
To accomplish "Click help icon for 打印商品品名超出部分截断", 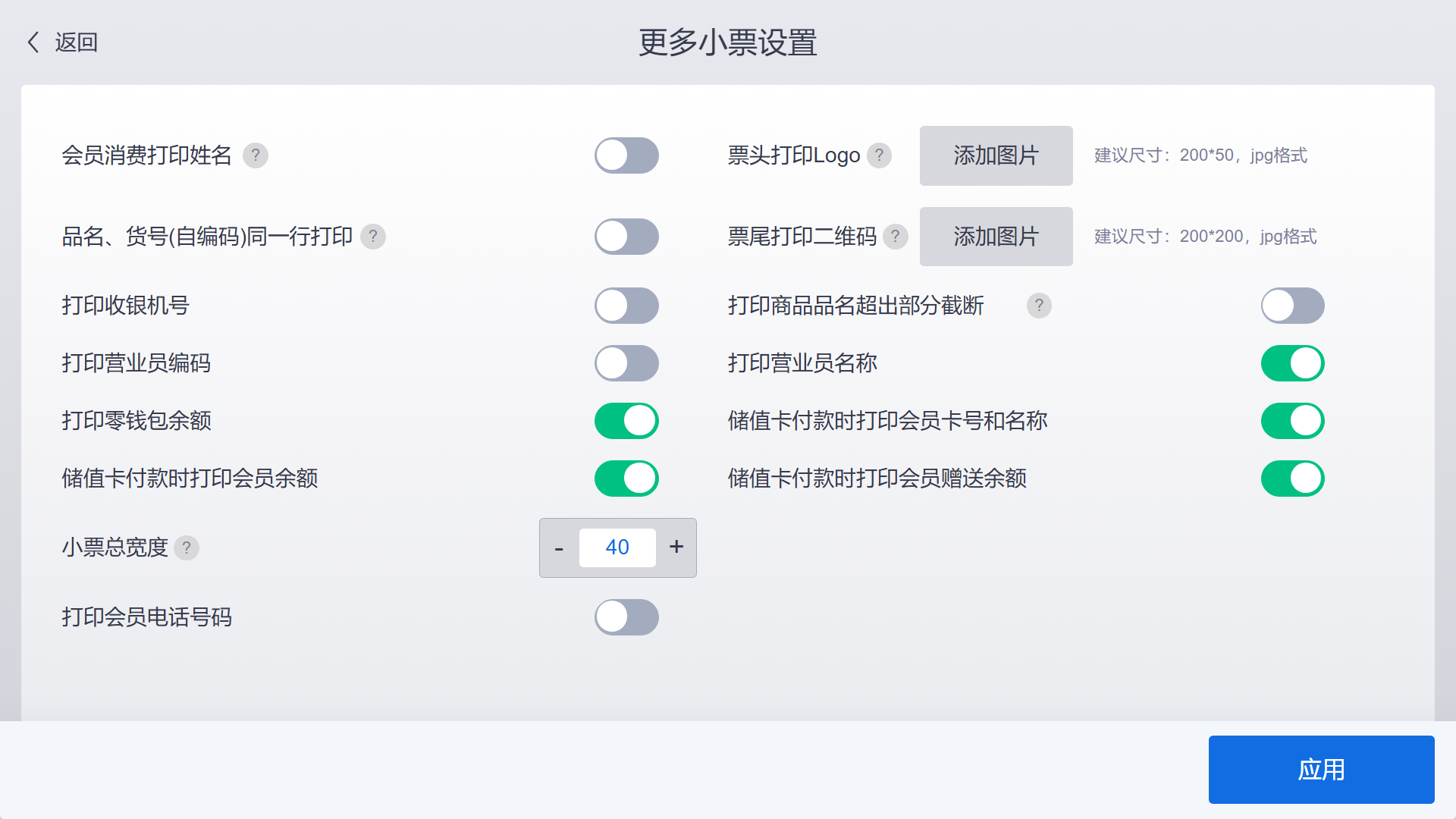I will coord(1039,306).
